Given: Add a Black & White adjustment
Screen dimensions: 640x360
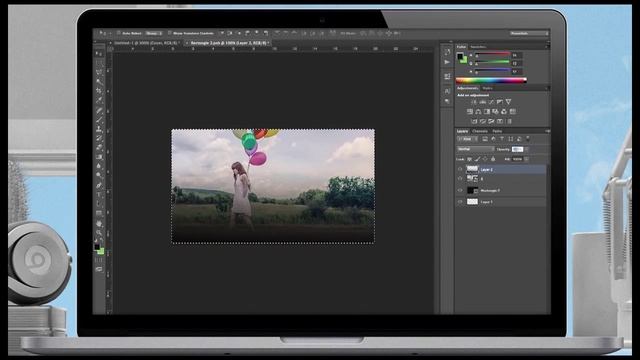Looking at the screenshot, I should [x=487, y=111].
